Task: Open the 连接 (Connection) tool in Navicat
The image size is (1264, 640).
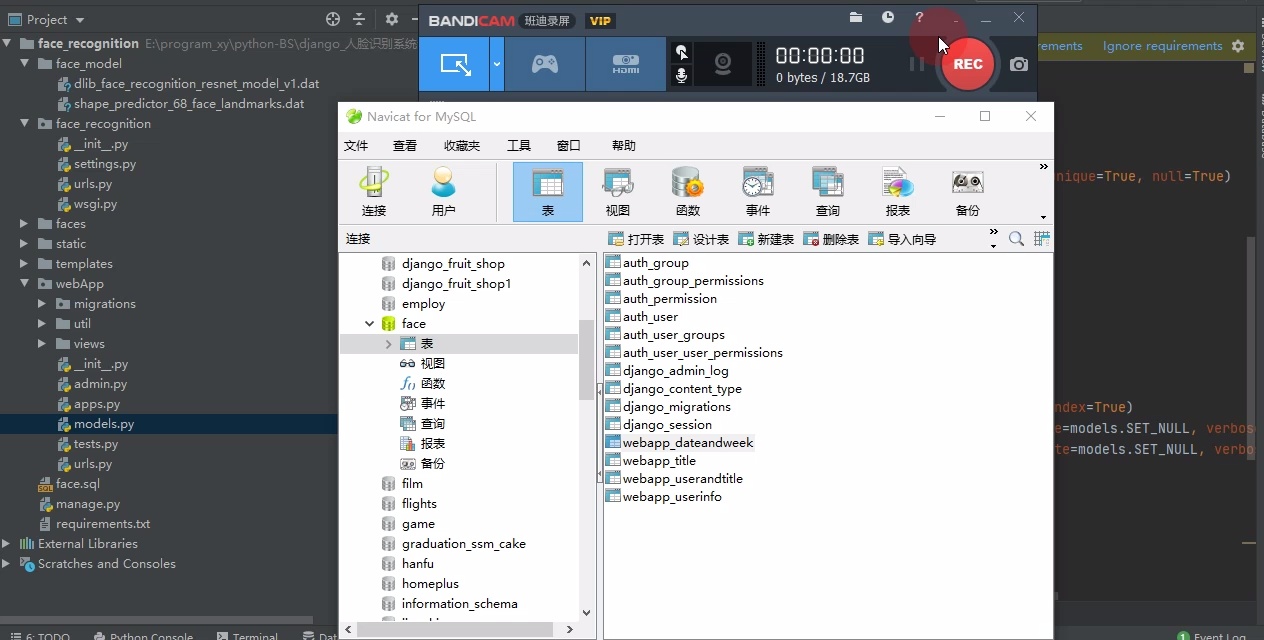Action: 373,190
